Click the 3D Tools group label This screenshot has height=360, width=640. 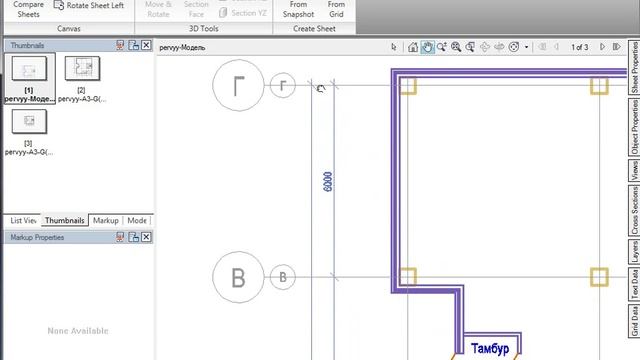tap(203, 29)
